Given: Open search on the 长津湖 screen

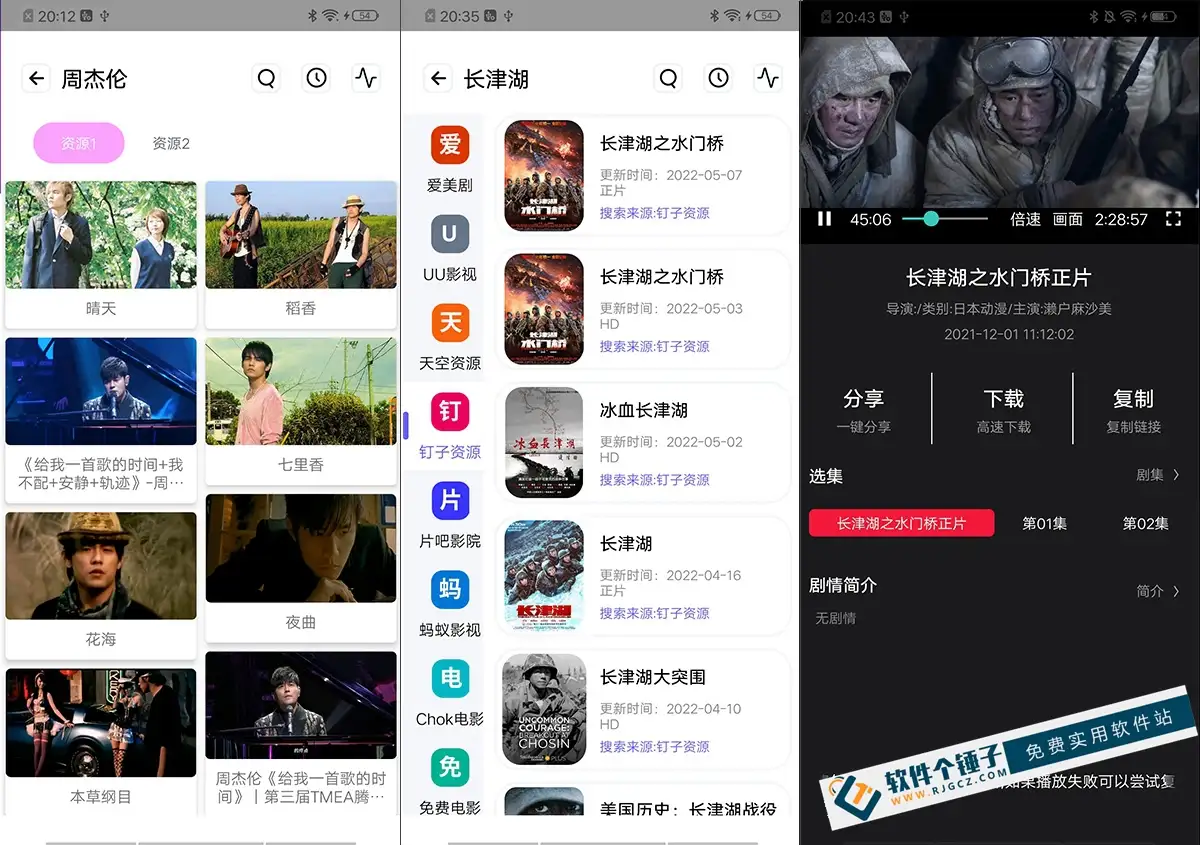Looking at the screenshot, I should tap(668, 78).
